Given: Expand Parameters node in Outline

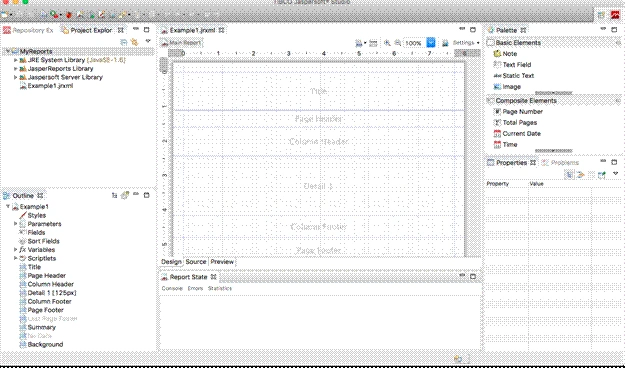Looking at the screenshot, I should 15,223.
